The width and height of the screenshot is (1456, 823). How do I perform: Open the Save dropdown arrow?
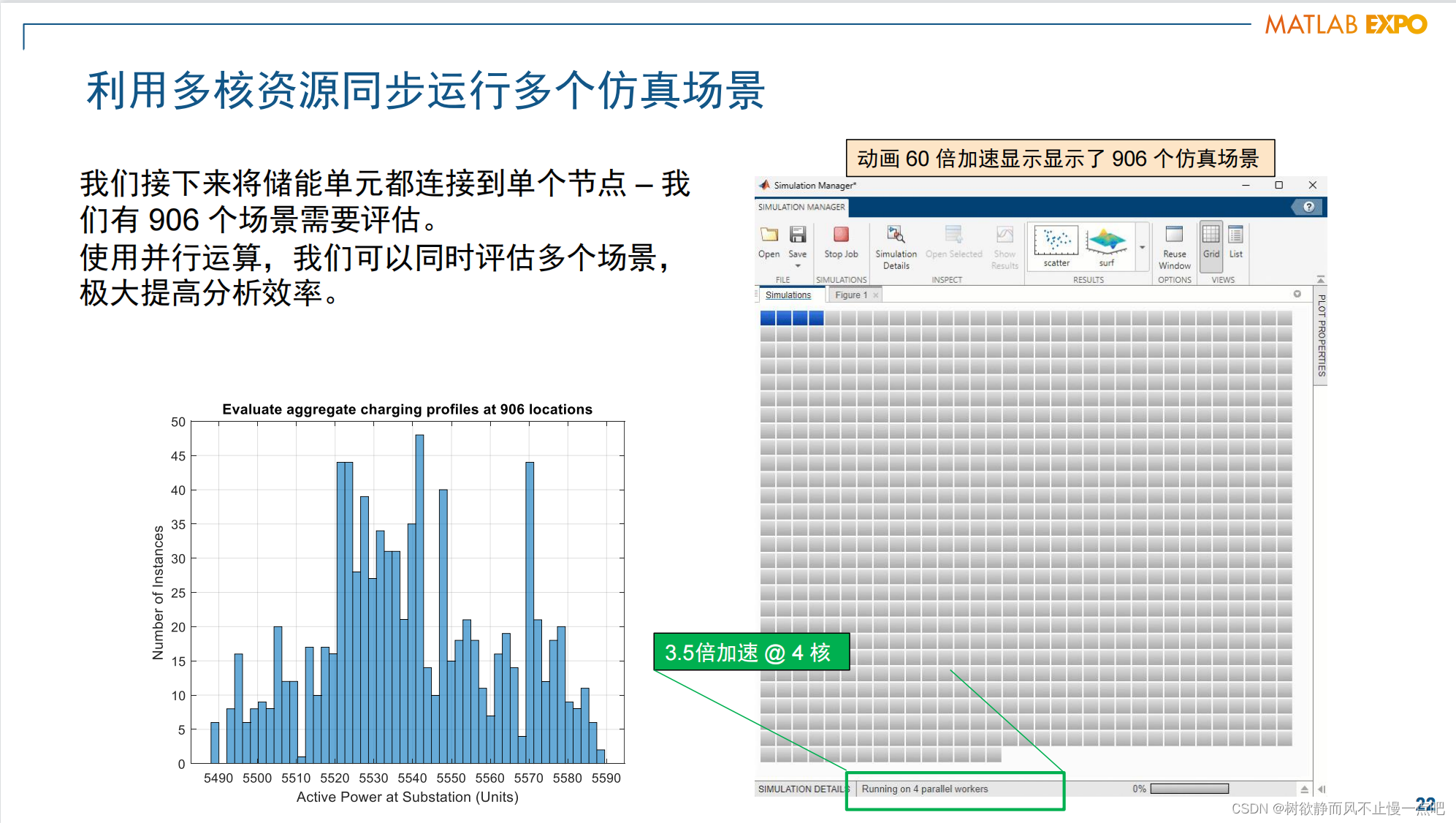[x=798, y=266]
